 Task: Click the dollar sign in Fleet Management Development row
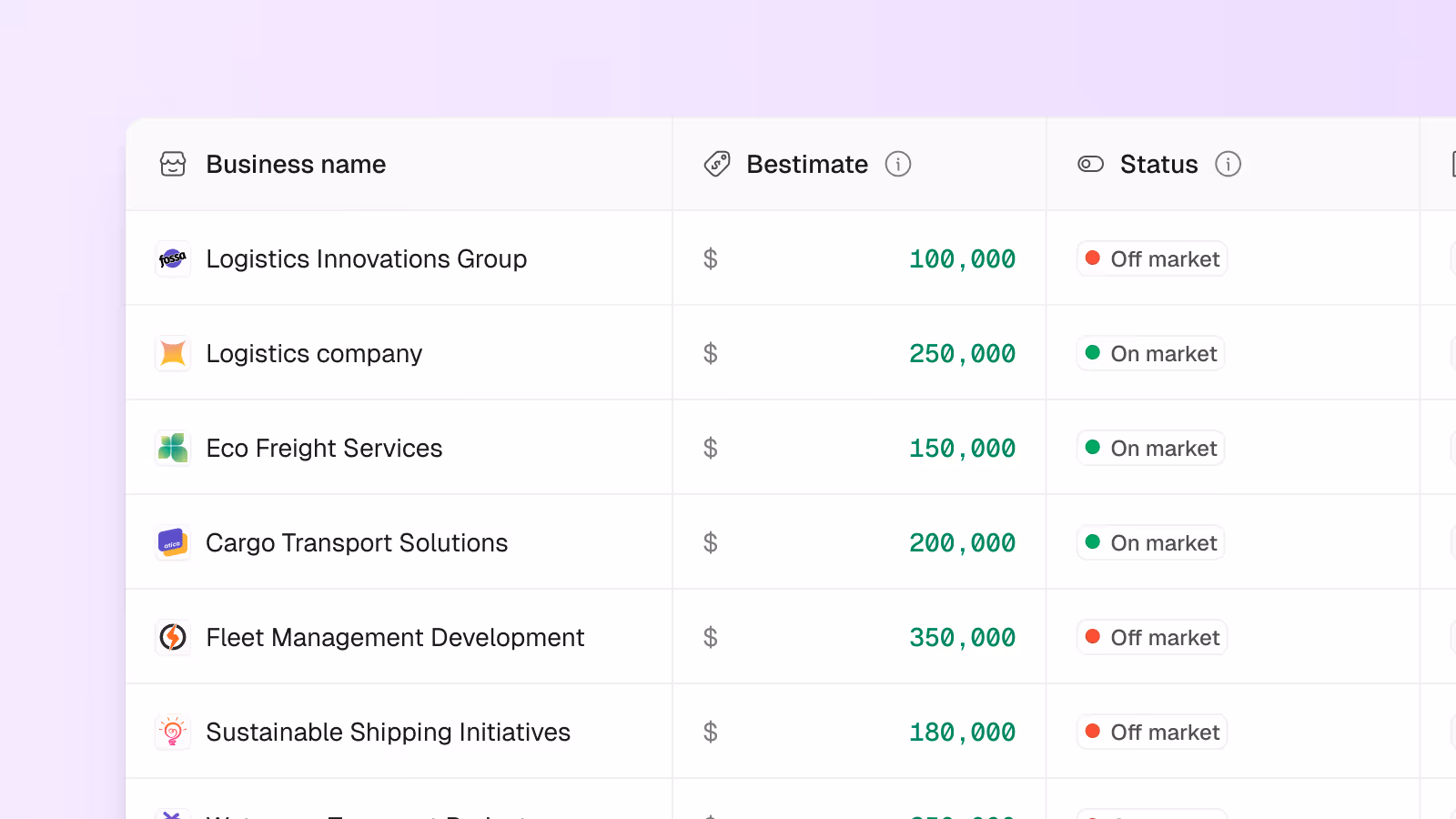click(x=711, y=637)
